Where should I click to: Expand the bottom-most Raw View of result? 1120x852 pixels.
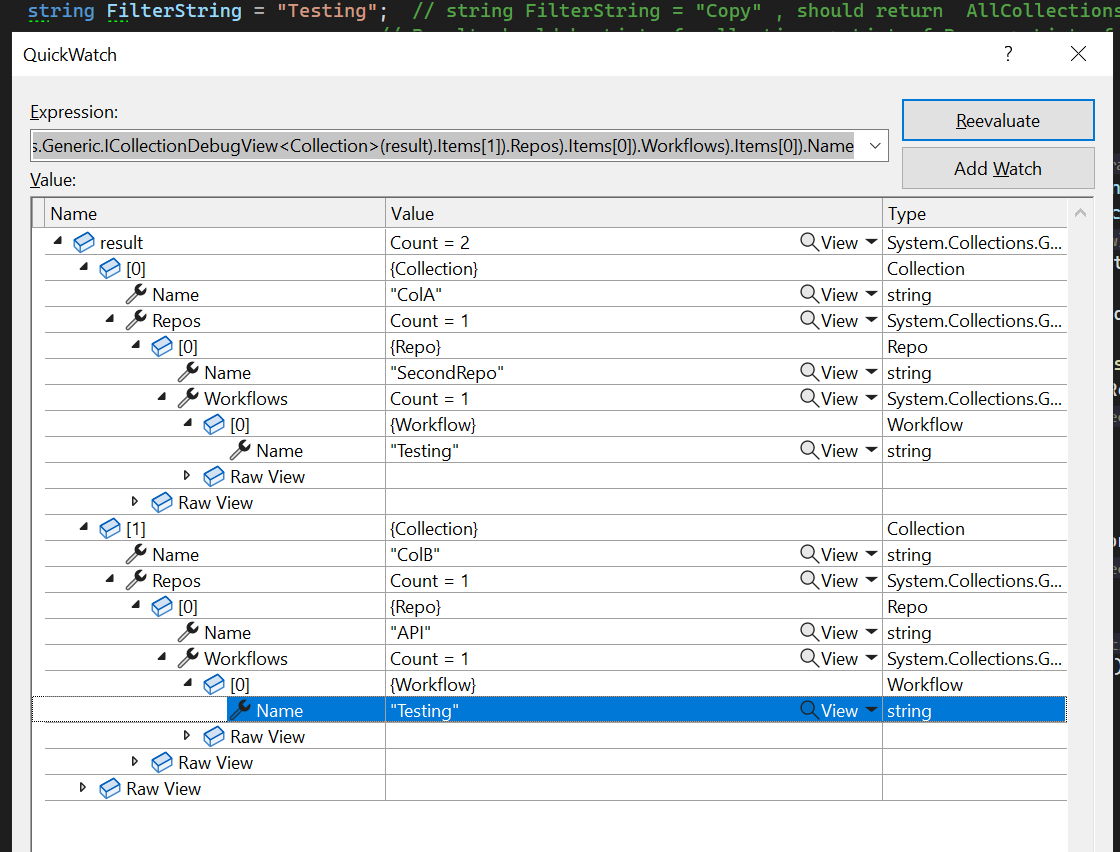pyautogui.click(x=83, y=788)
